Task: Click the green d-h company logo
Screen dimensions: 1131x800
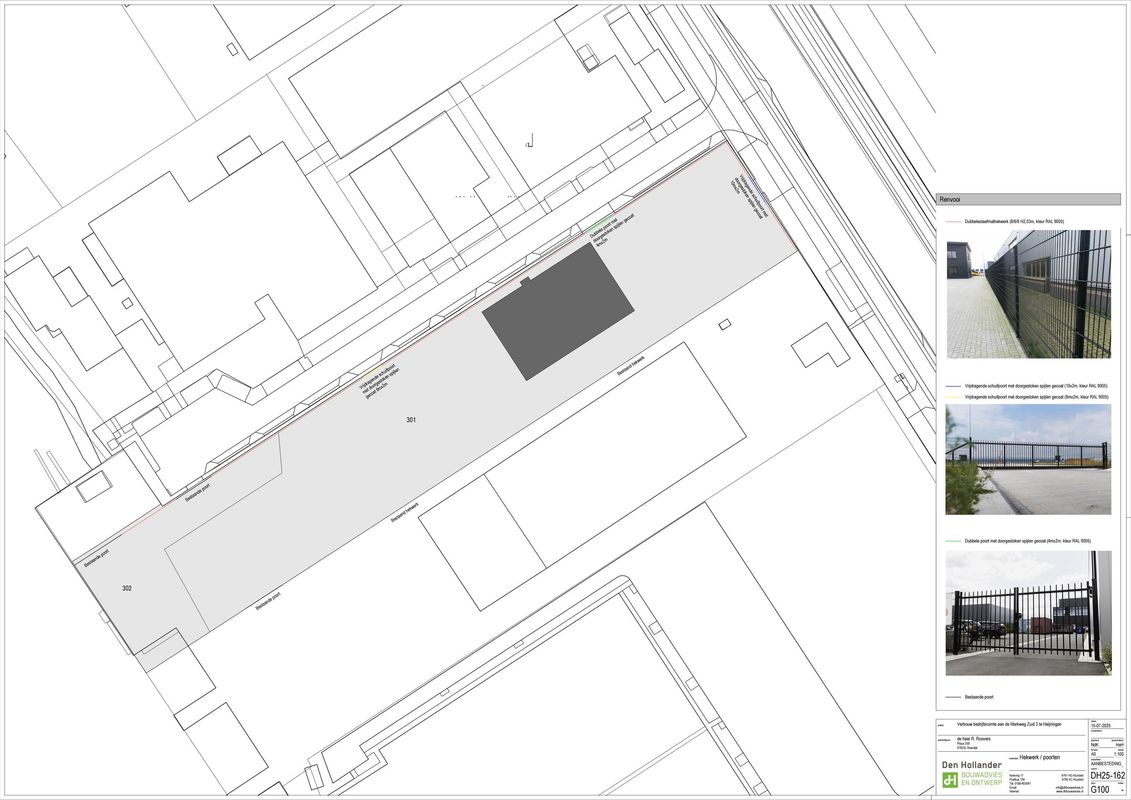Action: (949, 779)
